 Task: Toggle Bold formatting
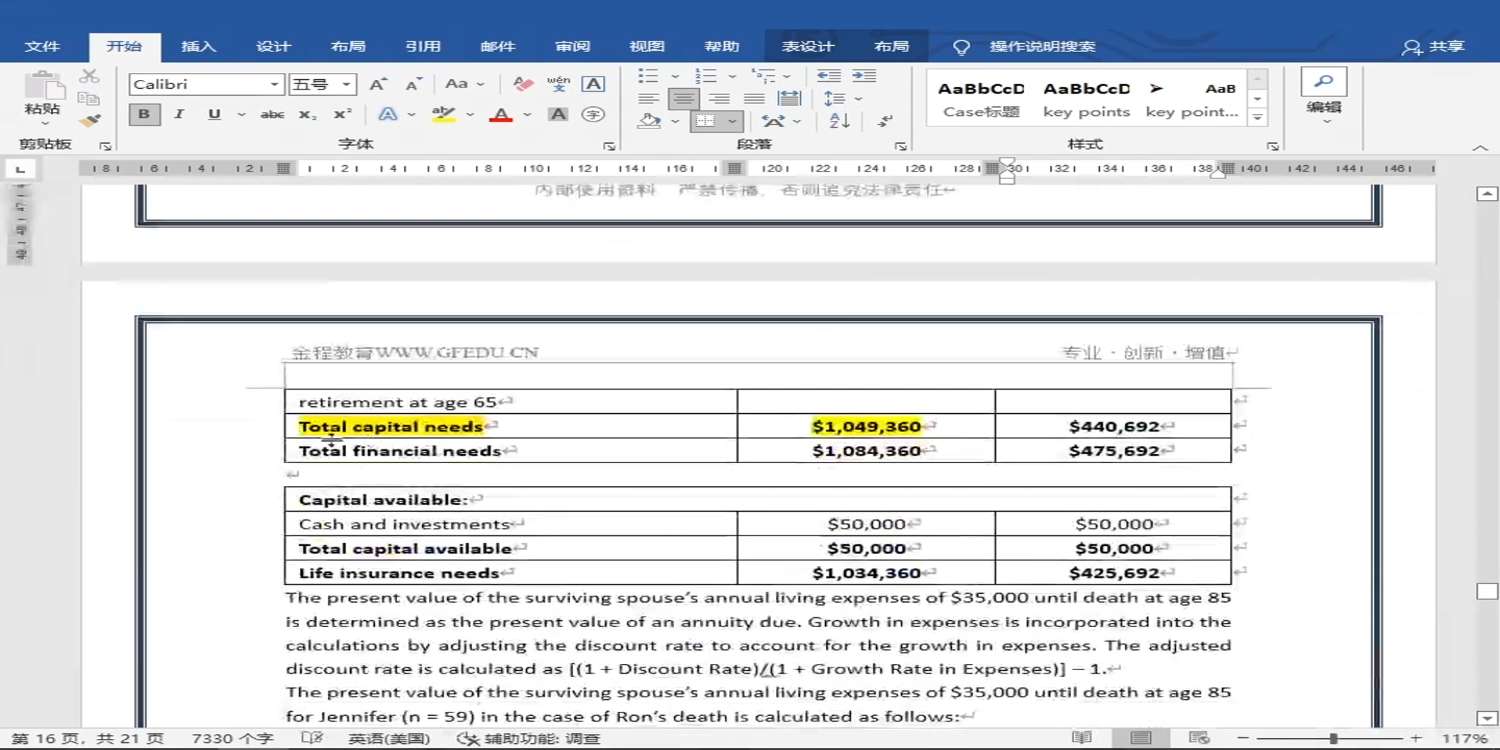[144, 115]
